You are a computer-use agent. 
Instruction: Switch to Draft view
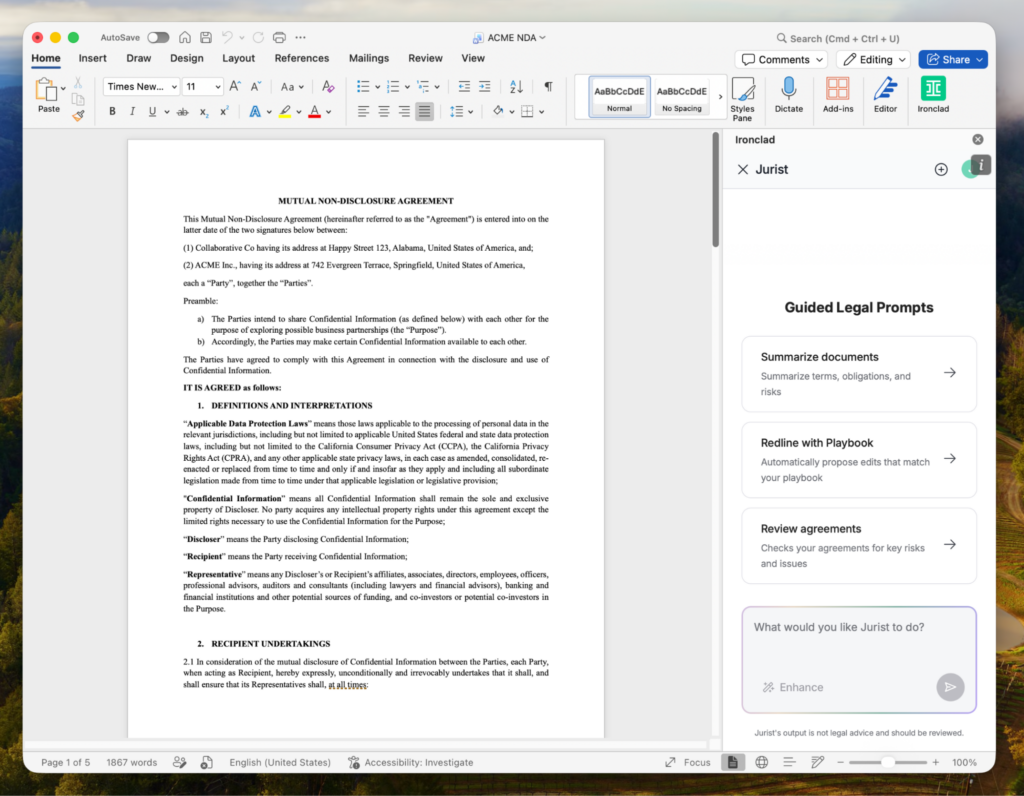point(817,762)
